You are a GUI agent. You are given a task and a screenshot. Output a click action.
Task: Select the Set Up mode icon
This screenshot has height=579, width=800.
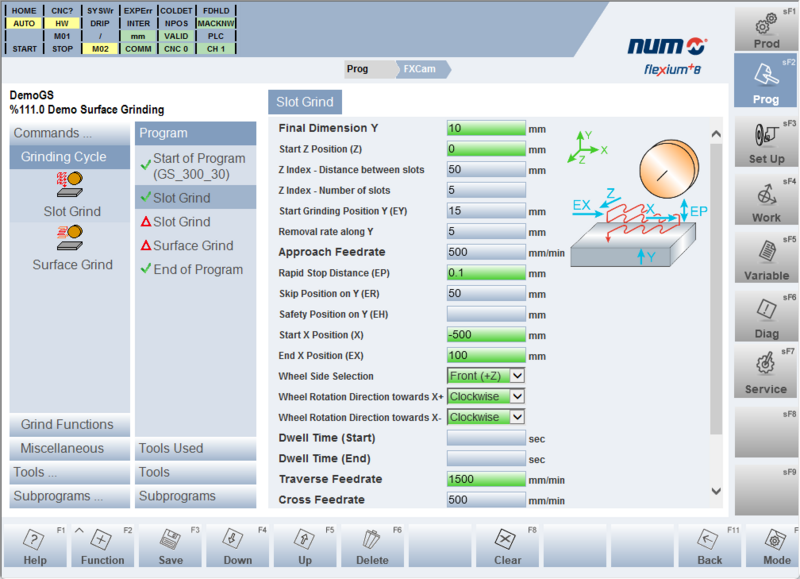point(766,143)
